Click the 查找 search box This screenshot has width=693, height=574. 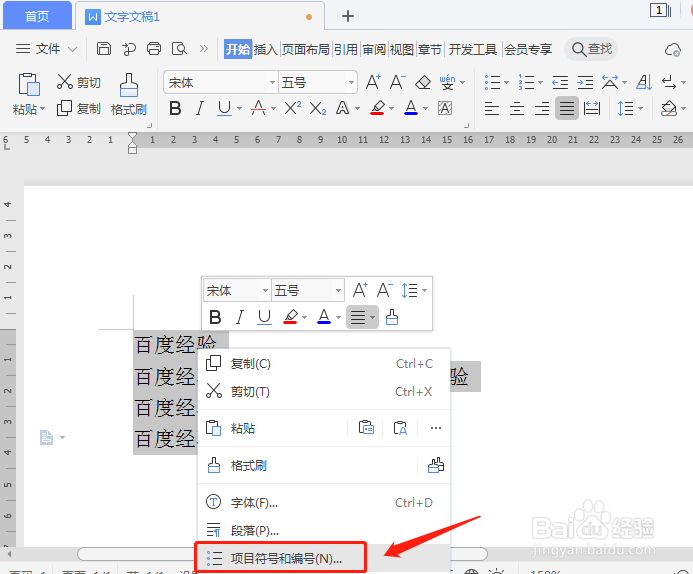coord(591,49)
